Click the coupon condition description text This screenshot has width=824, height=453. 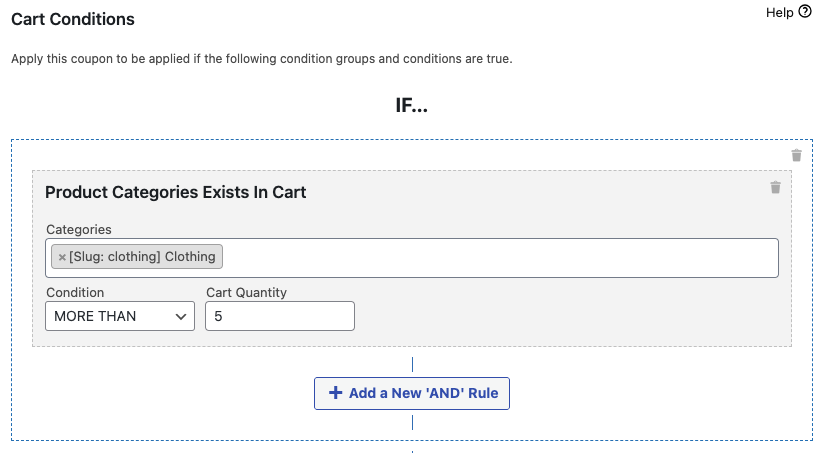coord(262,59)
